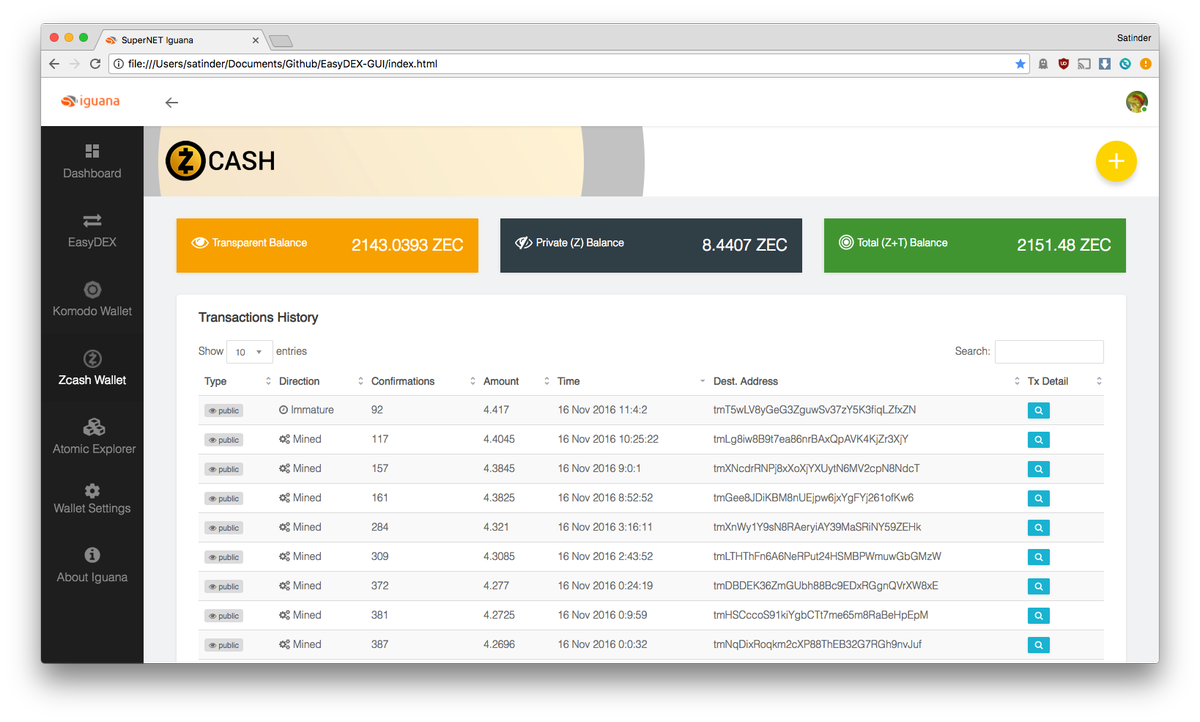This screenshot has width=1200, height=722.
Task: Click public badge in 117 confirmations row
Action: coord(224,440)
